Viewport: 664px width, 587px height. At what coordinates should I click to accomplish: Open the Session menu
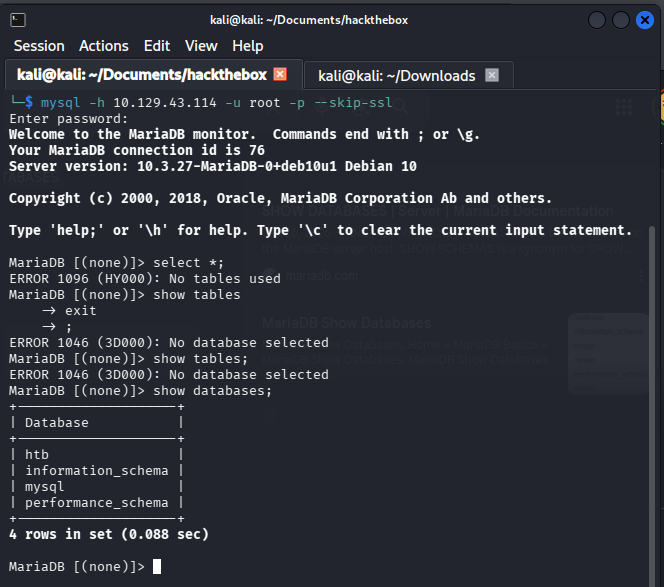[x=39, y=46]
